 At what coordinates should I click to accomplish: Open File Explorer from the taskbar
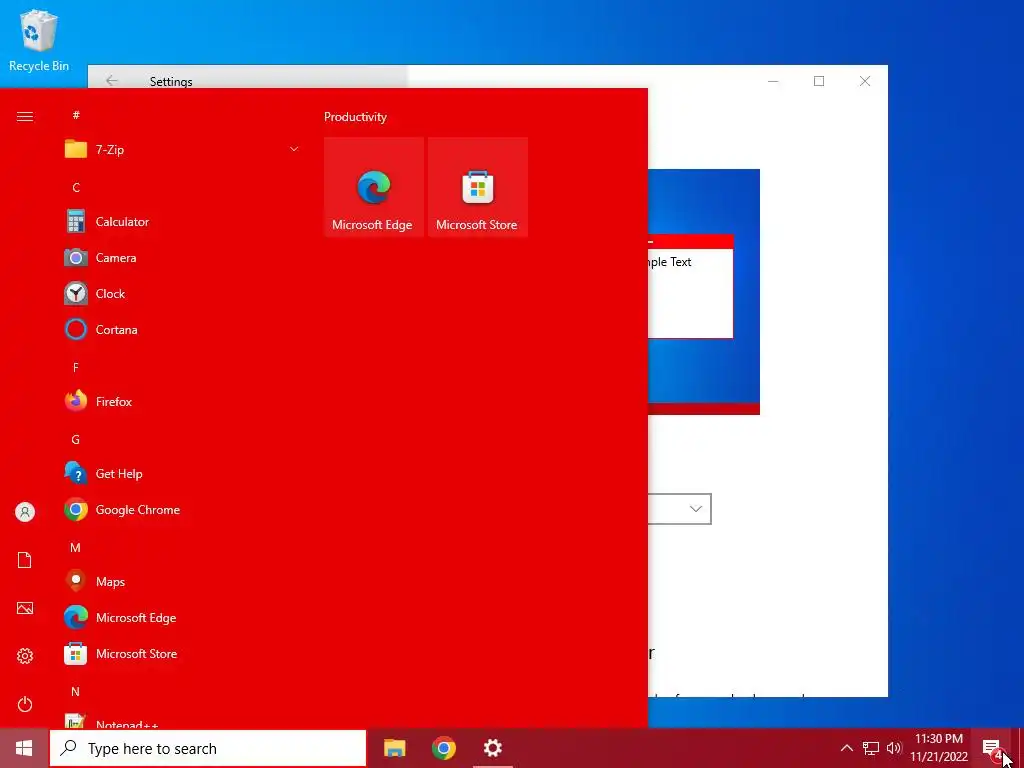(394, 748)
